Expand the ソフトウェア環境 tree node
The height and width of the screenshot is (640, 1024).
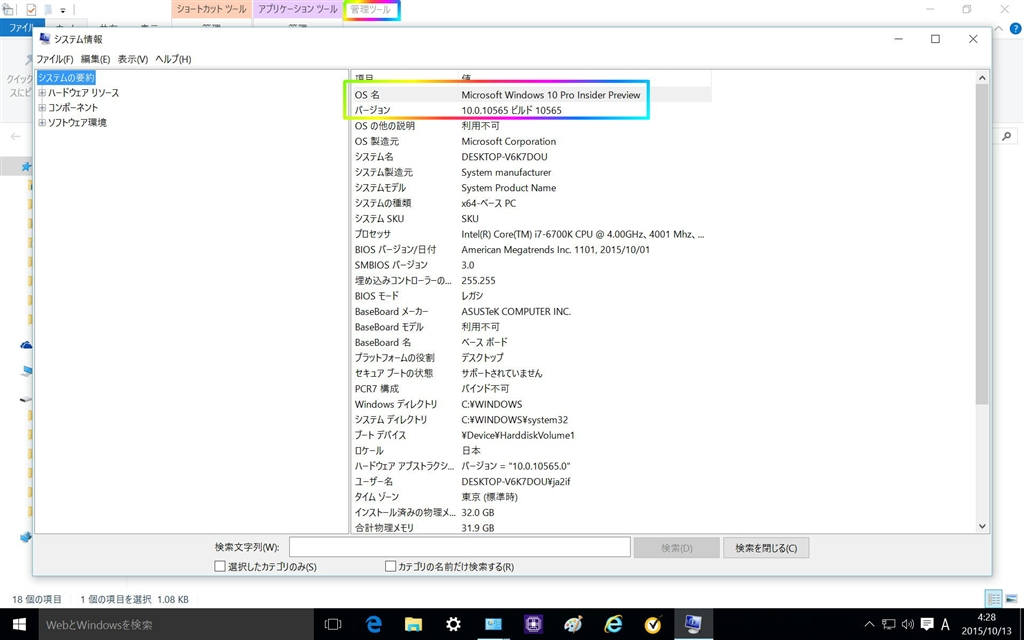pos(42,123)
